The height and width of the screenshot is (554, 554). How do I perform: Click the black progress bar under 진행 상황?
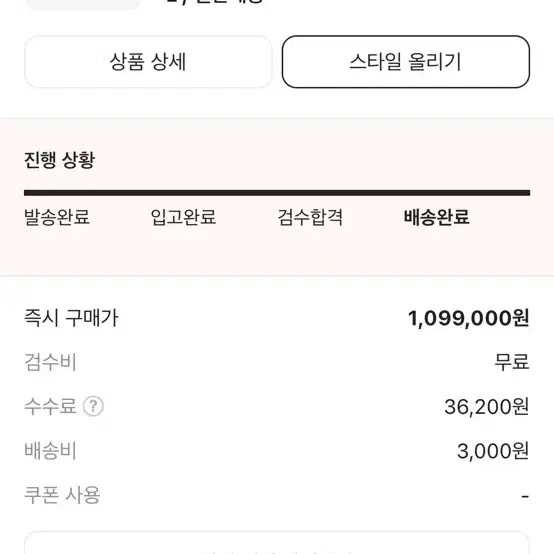277,193
